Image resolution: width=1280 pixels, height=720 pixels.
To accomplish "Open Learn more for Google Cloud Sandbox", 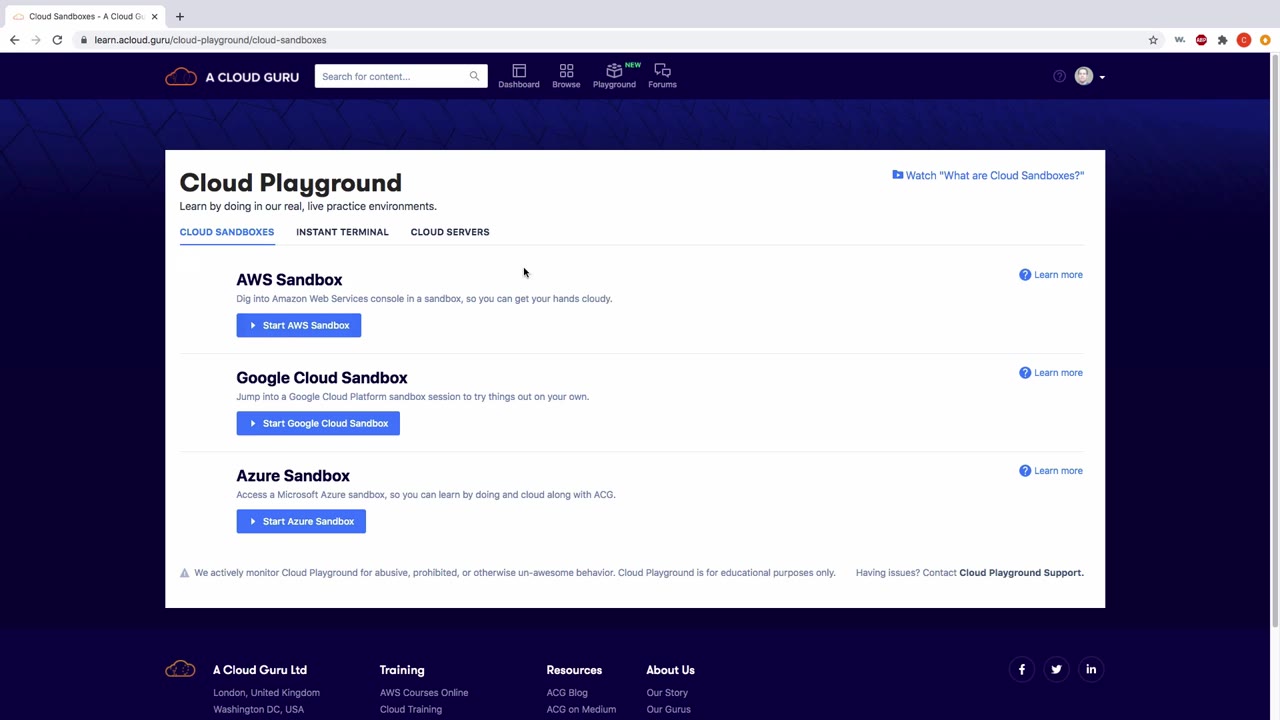I will coord(1051,373).
